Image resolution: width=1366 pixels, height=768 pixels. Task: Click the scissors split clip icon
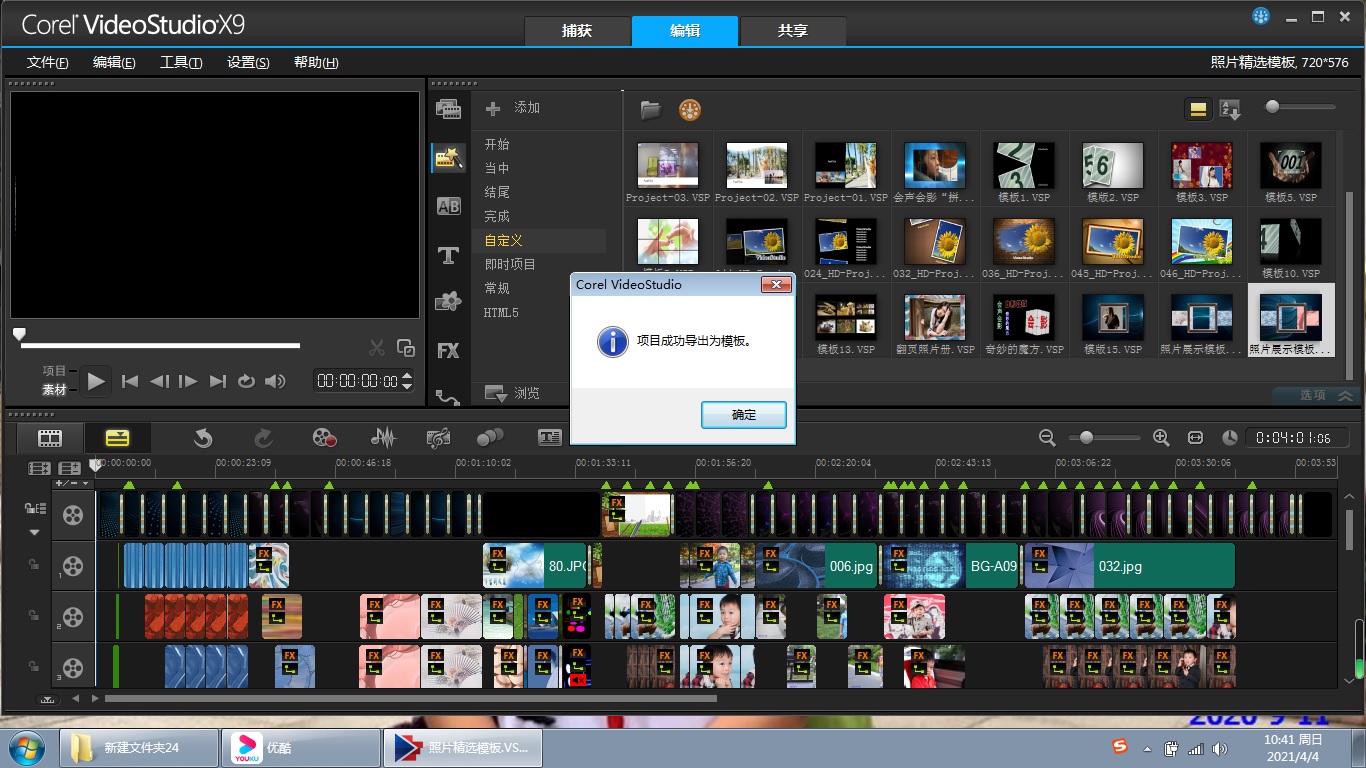pyautogui.click(x=377, y=348)
